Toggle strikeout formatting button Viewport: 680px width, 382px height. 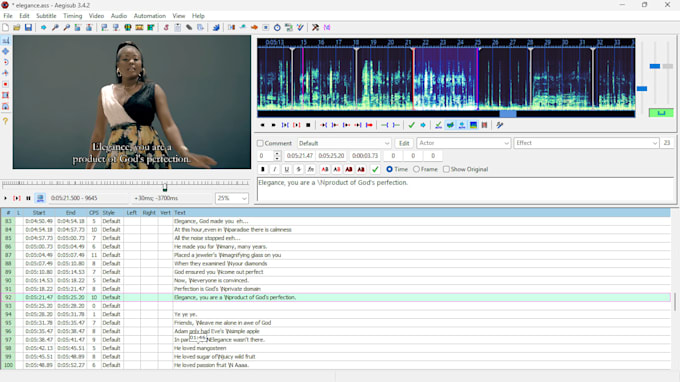[298, 169]
